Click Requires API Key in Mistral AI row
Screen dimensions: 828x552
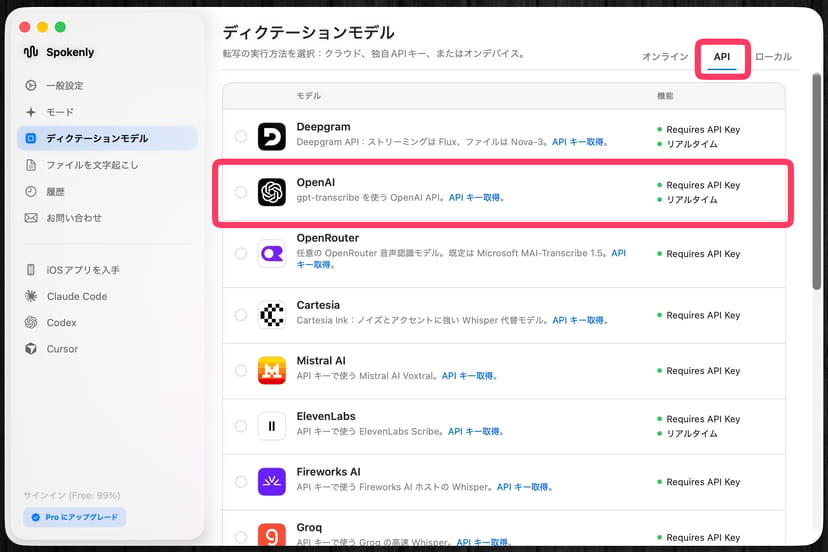click(703, 371)
